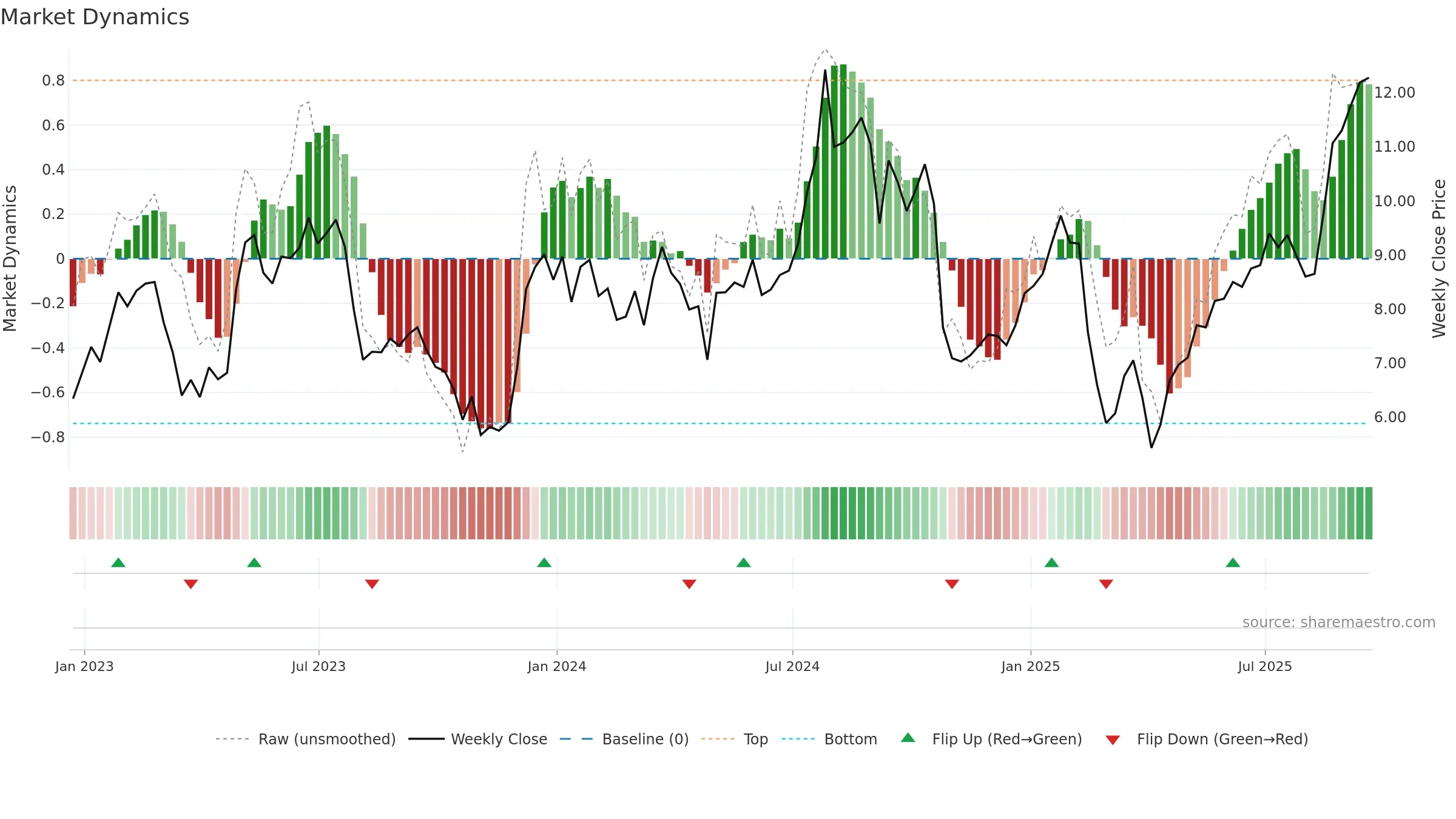Toggle the Flip Up (Red→Green) legend entry
Screen dimensions: 1456x819
tap(991, 739)
